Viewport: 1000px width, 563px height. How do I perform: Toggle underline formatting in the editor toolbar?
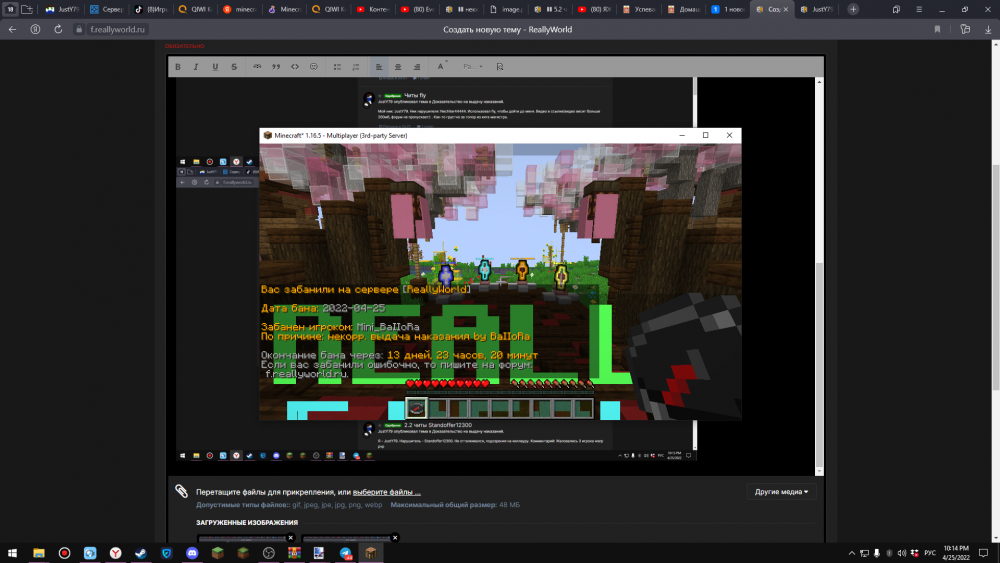(x=215, y=66)
